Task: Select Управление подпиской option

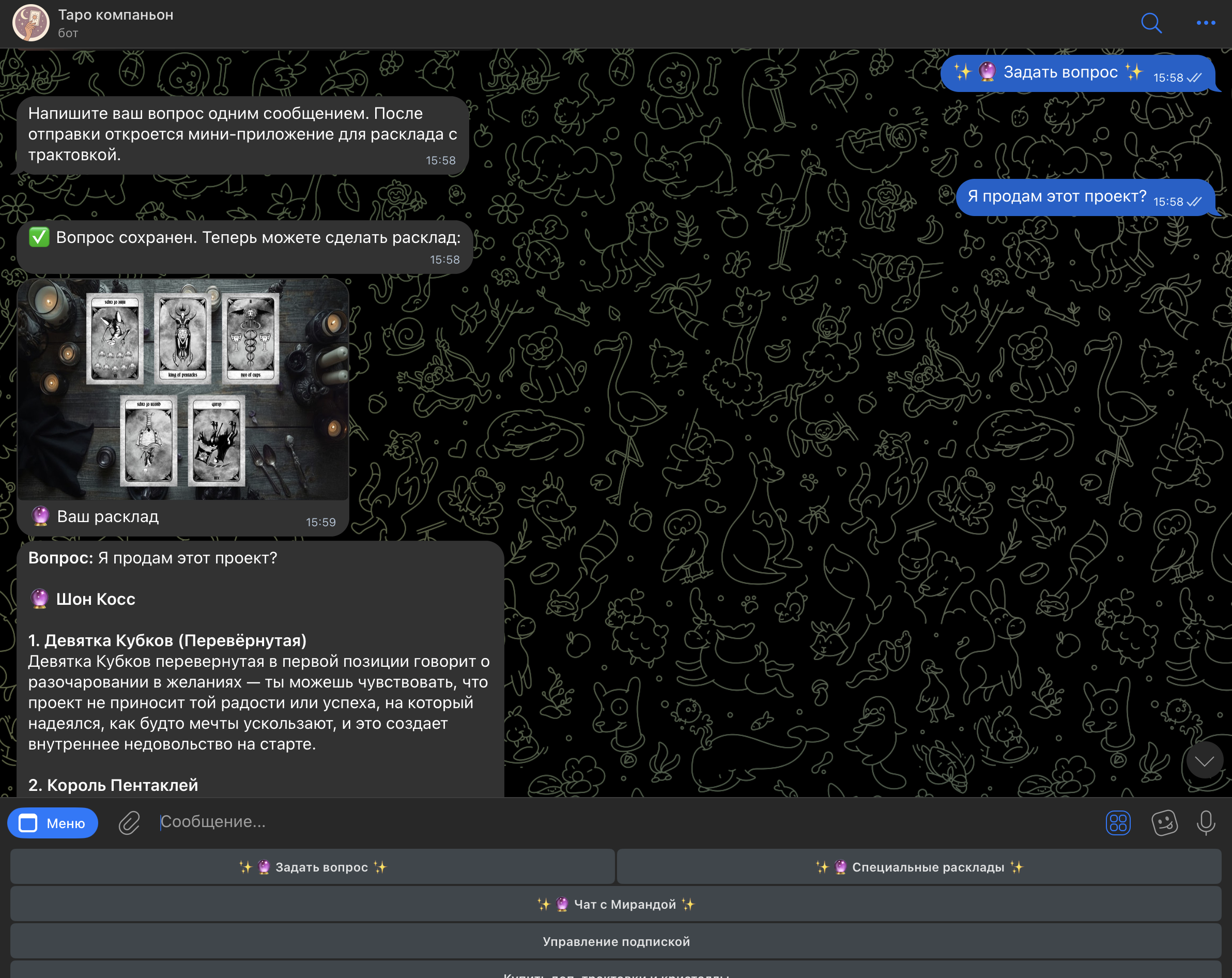Action: [x=615, y=941]
